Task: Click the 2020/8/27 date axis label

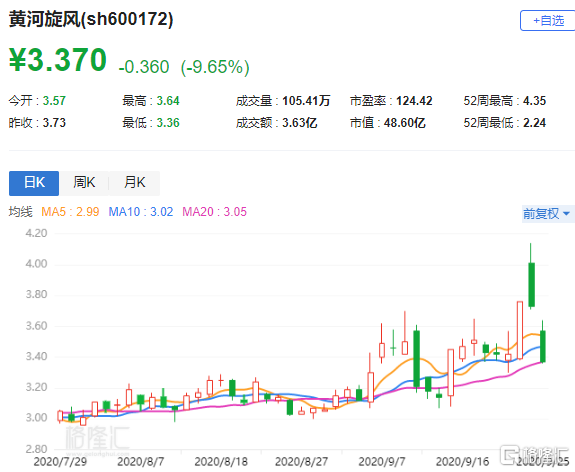Action: 301,461
